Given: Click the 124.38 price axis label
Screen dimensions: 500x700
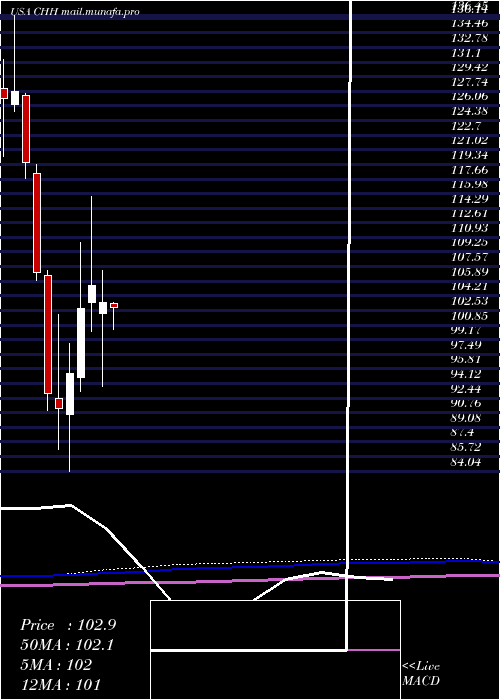Looking at the screenshot, I should pos(470,111).
